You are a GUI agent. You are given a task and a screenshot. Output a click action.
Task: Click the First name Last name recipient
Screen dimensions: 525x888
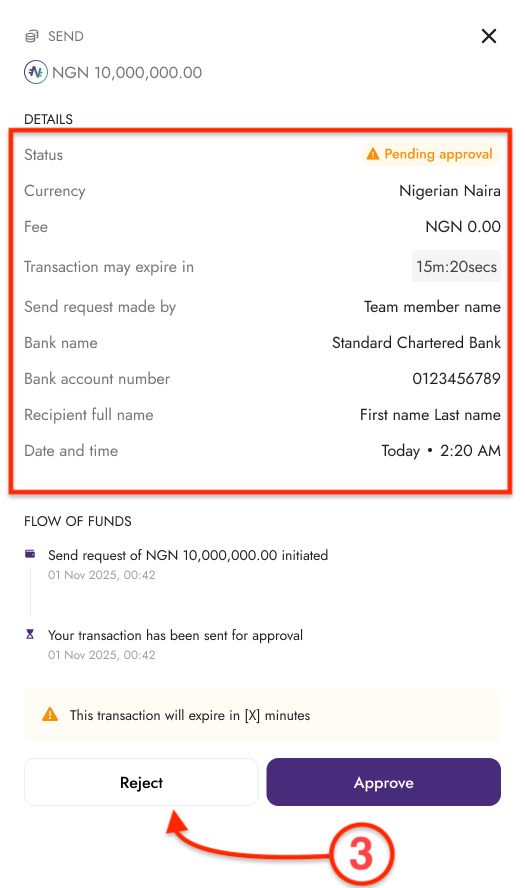[x=430, y=415]
